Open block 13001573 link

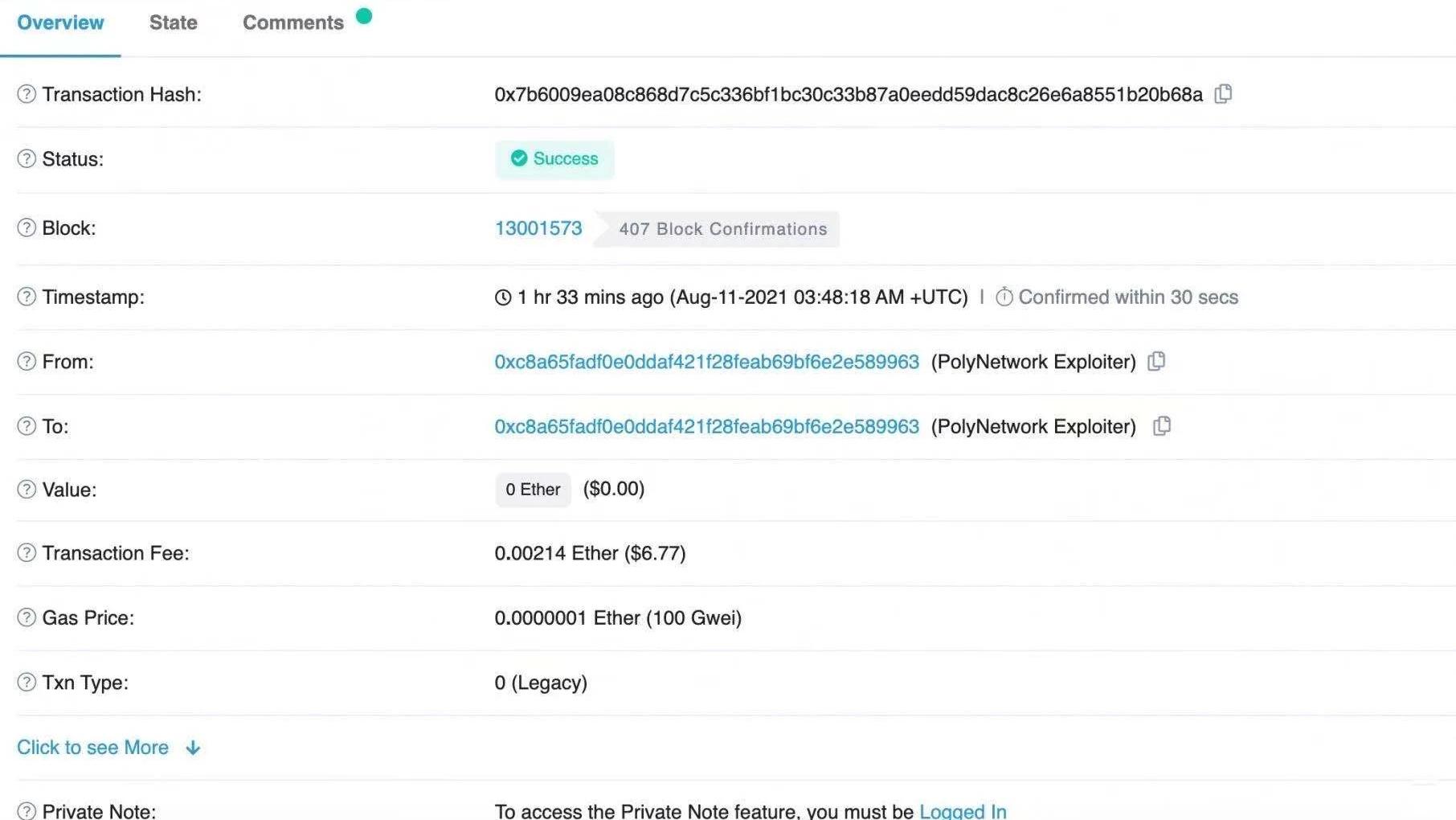pyautogui.click(x=538, y=228)
